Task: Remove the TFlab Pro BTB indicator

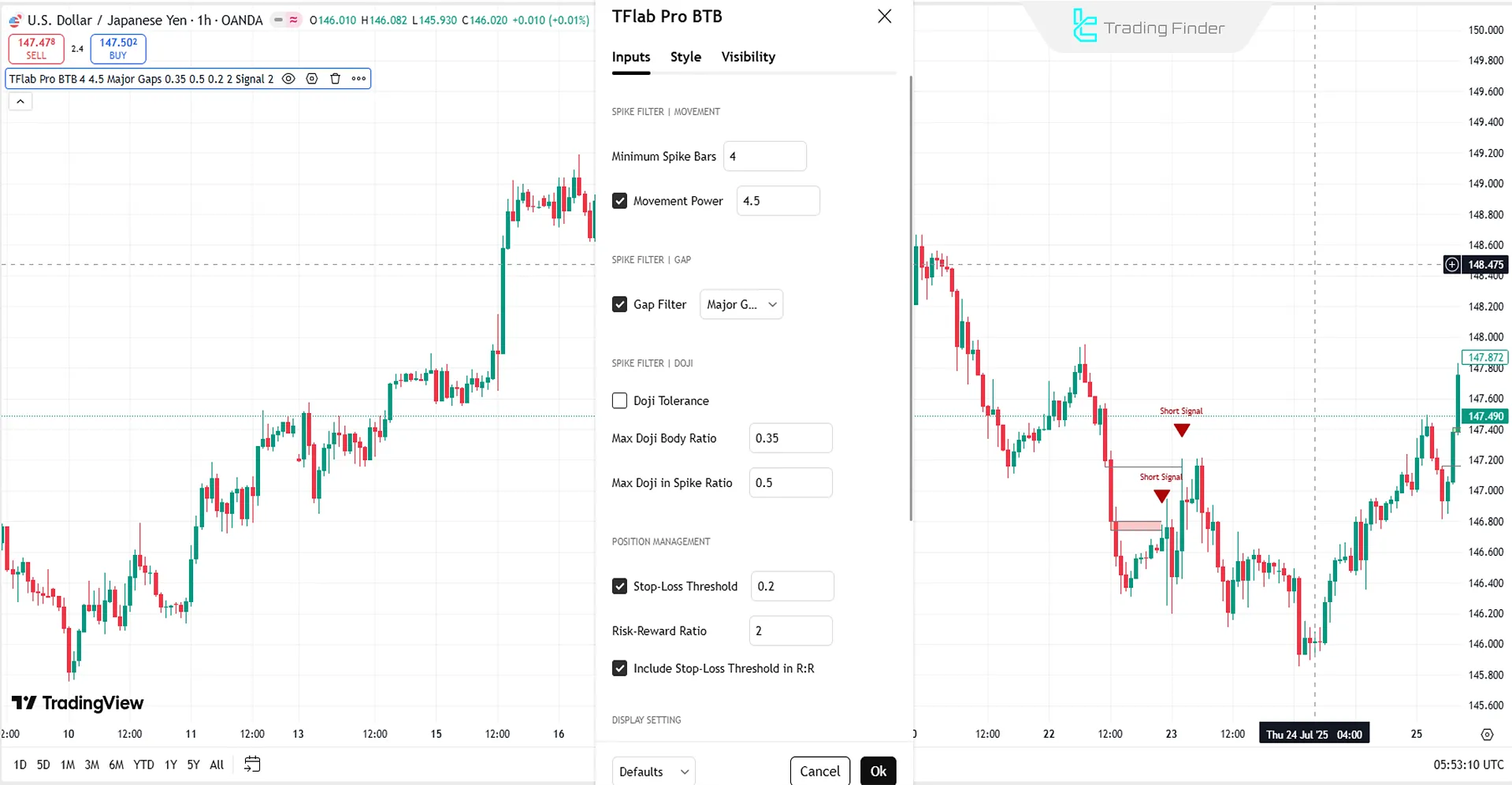Action: coord(335,79)
